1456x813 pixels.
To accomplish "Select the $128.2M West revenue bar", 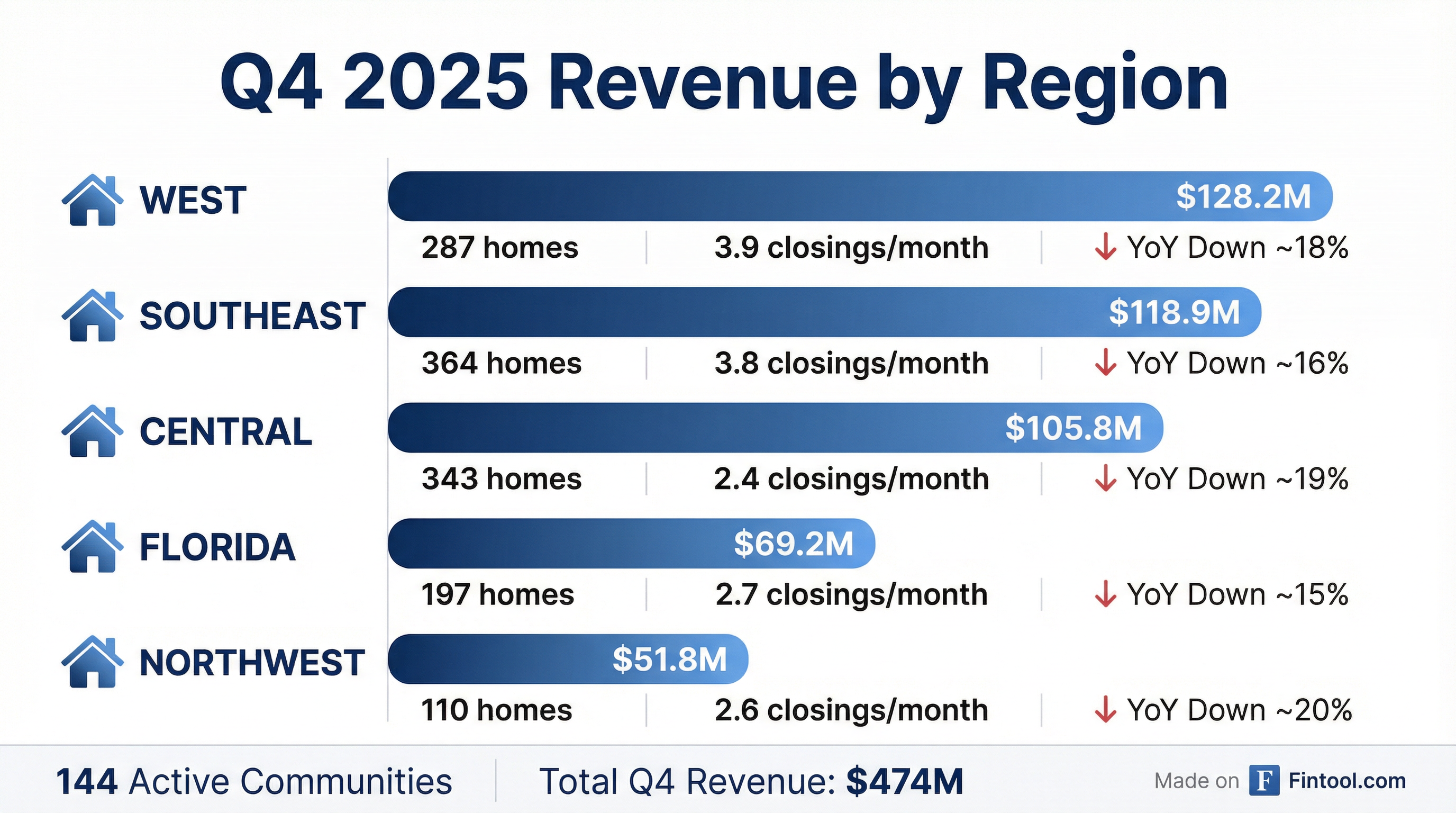I will click(859, 196).
